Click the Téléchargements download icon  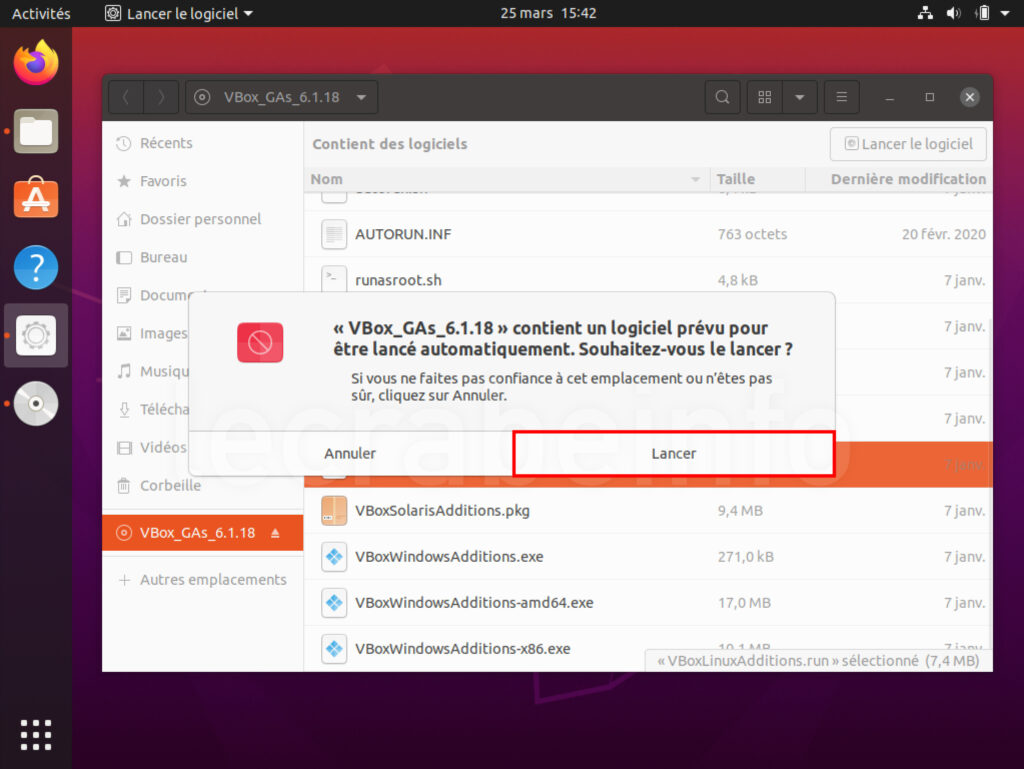(x=124, y=409)
